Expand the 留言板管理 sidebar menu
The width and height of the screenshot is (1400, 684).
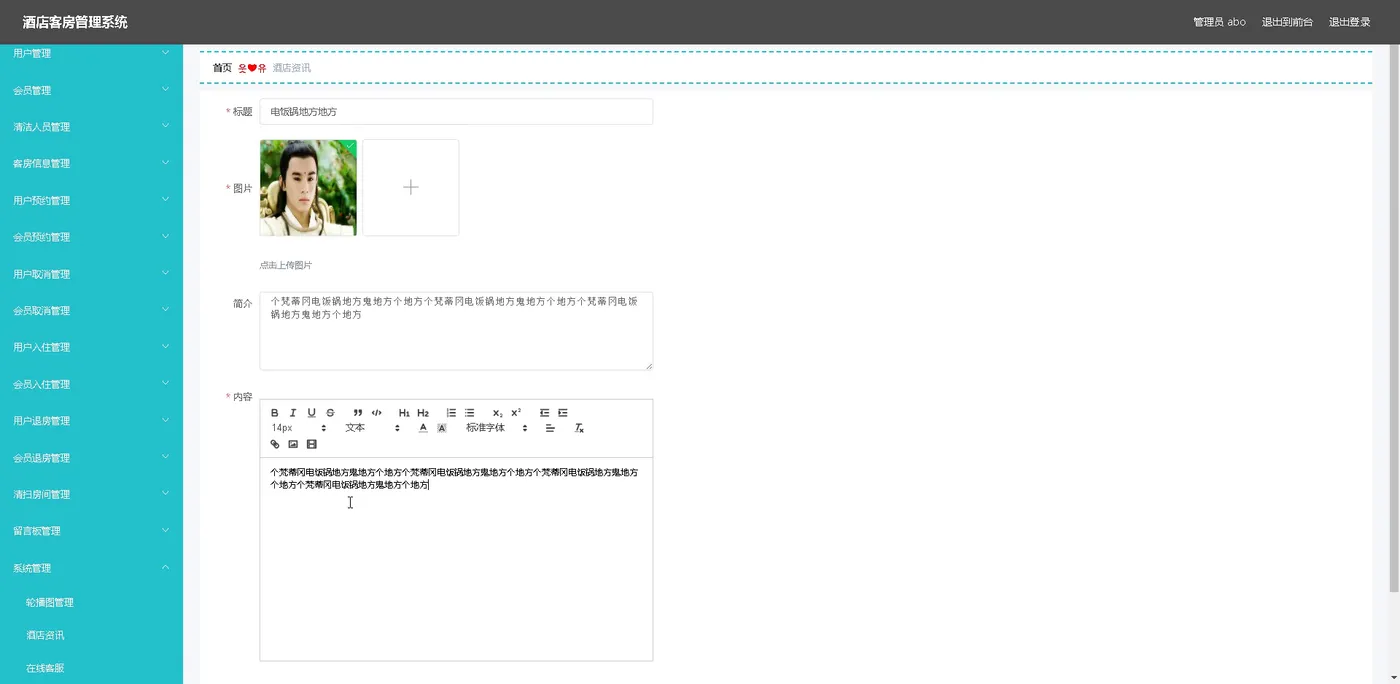pyautogui.click(x=91, y=531)
